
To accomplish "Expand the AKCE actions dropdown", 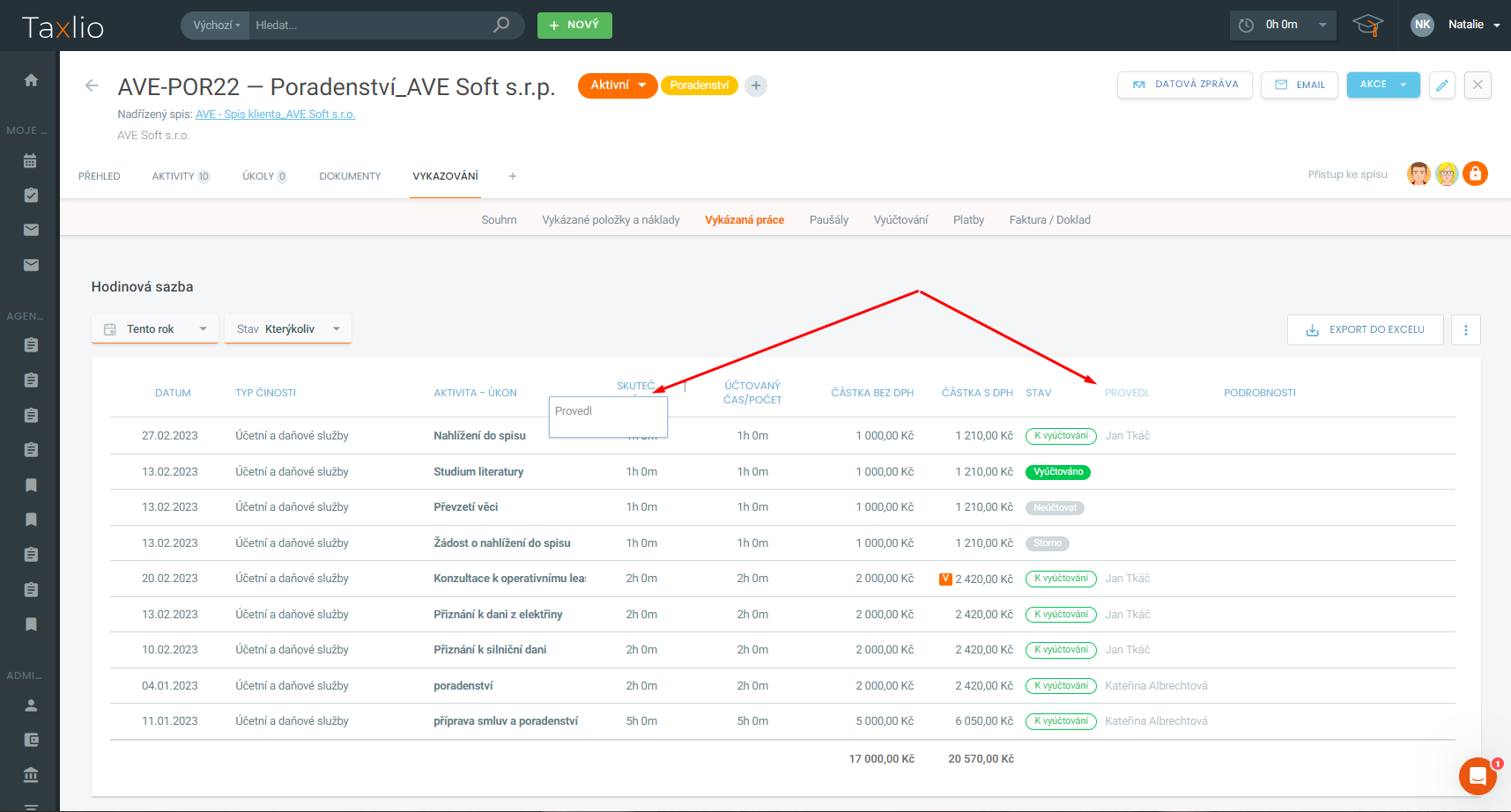I will 1383,85.
